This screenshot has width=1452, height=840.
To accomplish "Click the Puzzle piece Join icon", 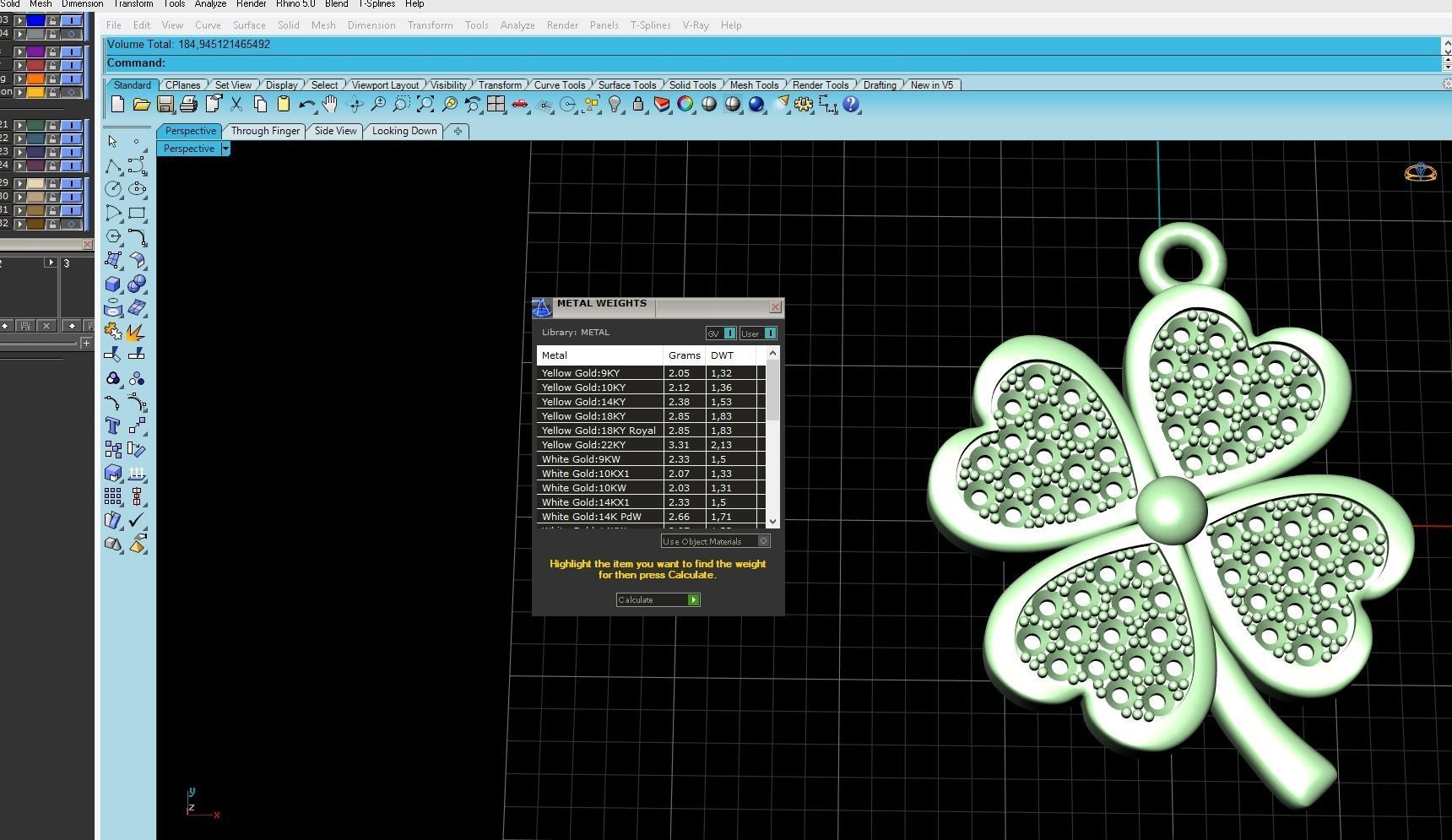I will click(x=113, y=331).
